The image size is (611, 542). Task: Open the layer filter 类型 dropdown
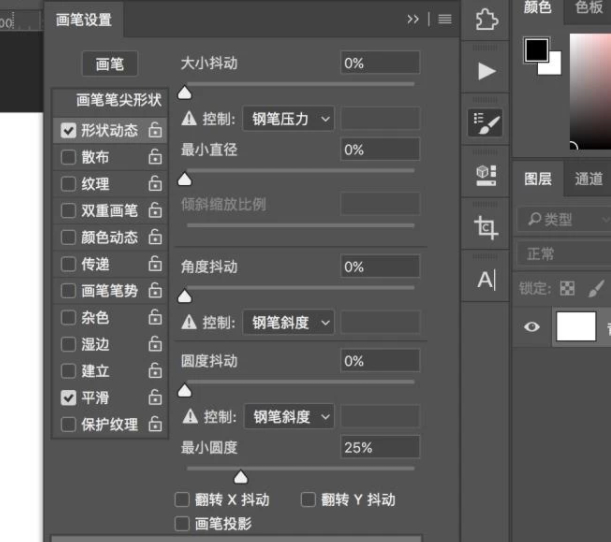coord(564,219)
